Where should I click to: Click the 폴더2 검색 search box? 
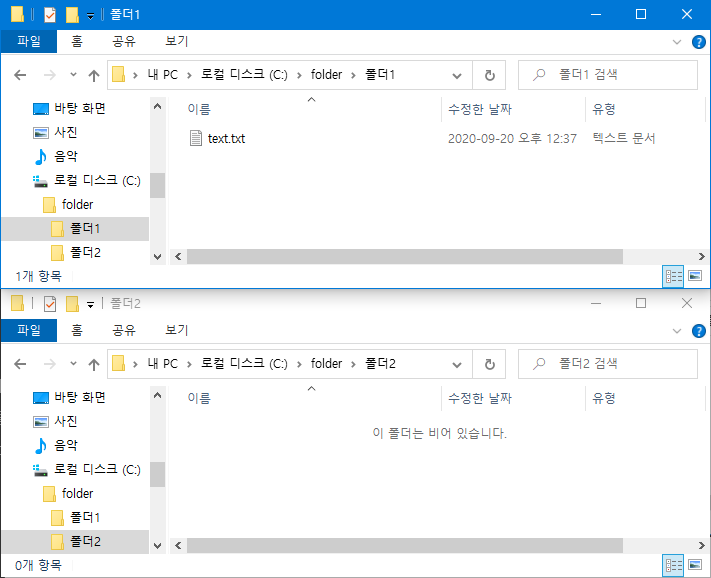coord(608,364)
